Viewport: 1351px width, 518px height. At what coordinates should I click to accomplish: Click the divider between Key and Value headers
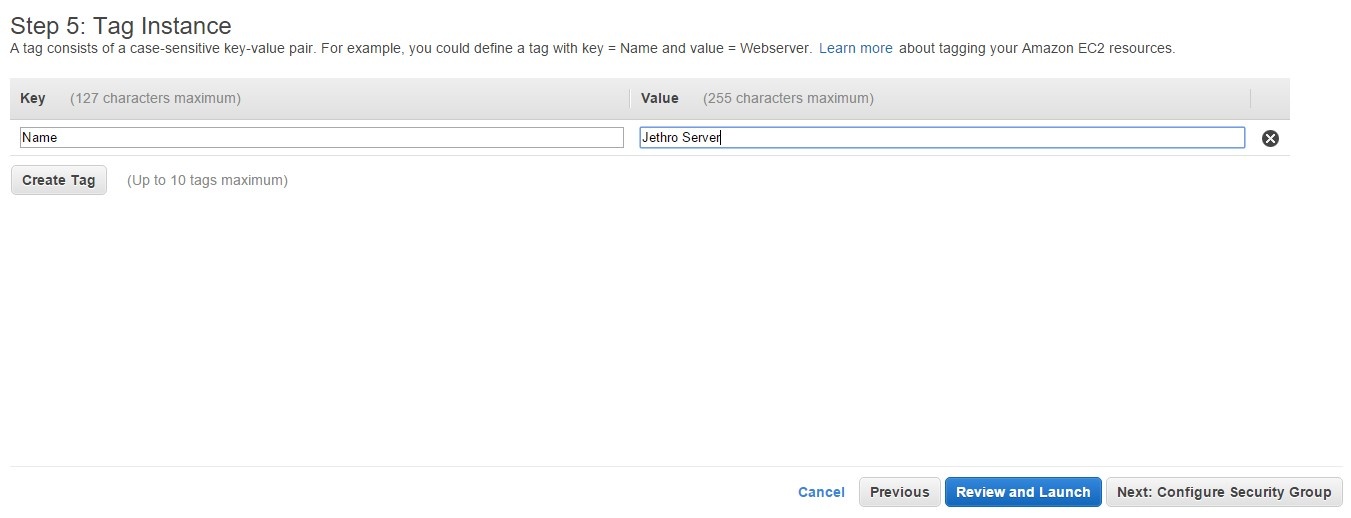coord(630,98)
